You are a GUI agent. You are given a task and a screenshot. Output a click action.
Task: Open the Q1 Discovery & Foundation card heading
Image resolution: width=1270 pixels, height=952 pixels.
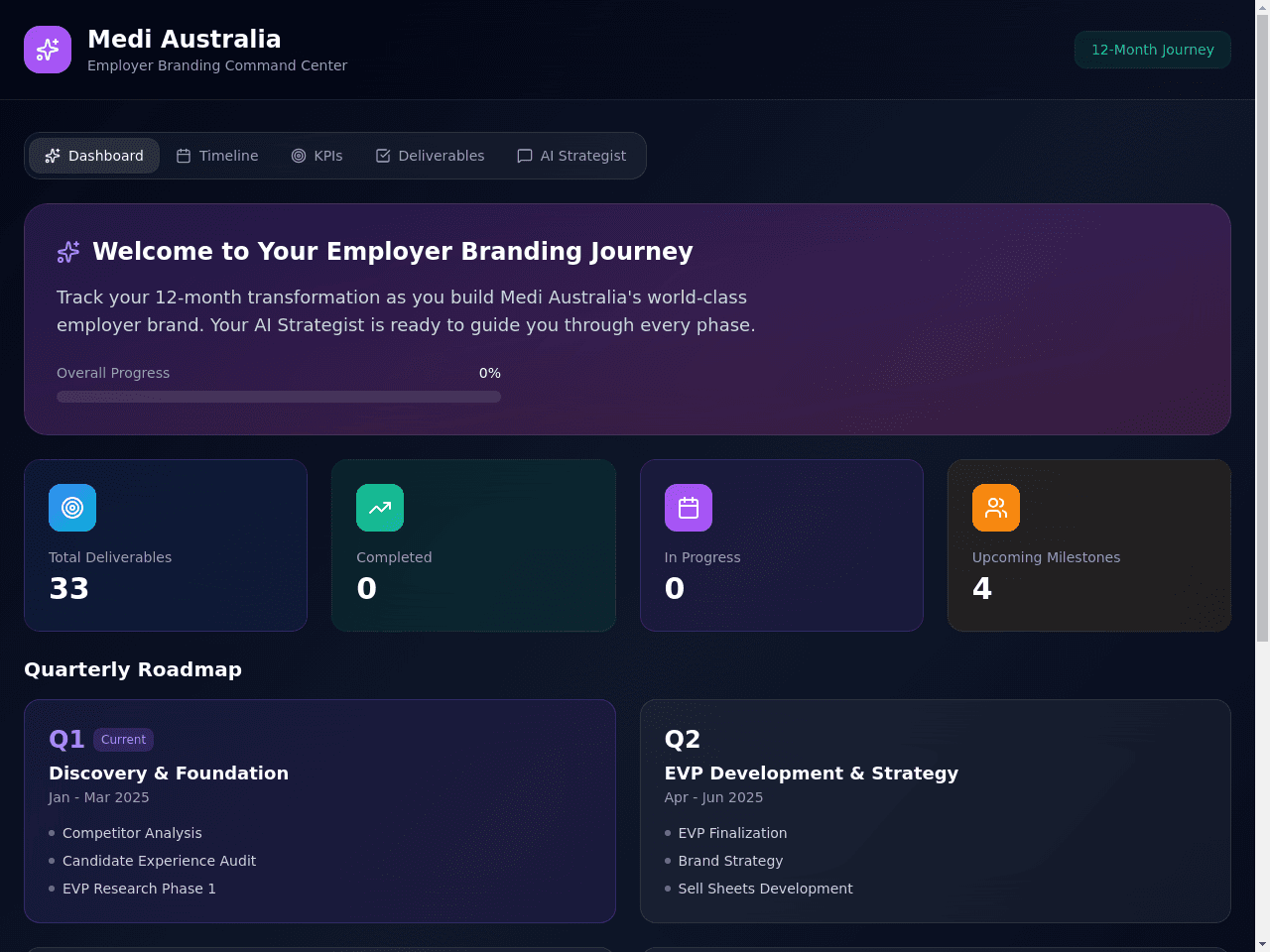pyautogui.click(x=169, y=773)
